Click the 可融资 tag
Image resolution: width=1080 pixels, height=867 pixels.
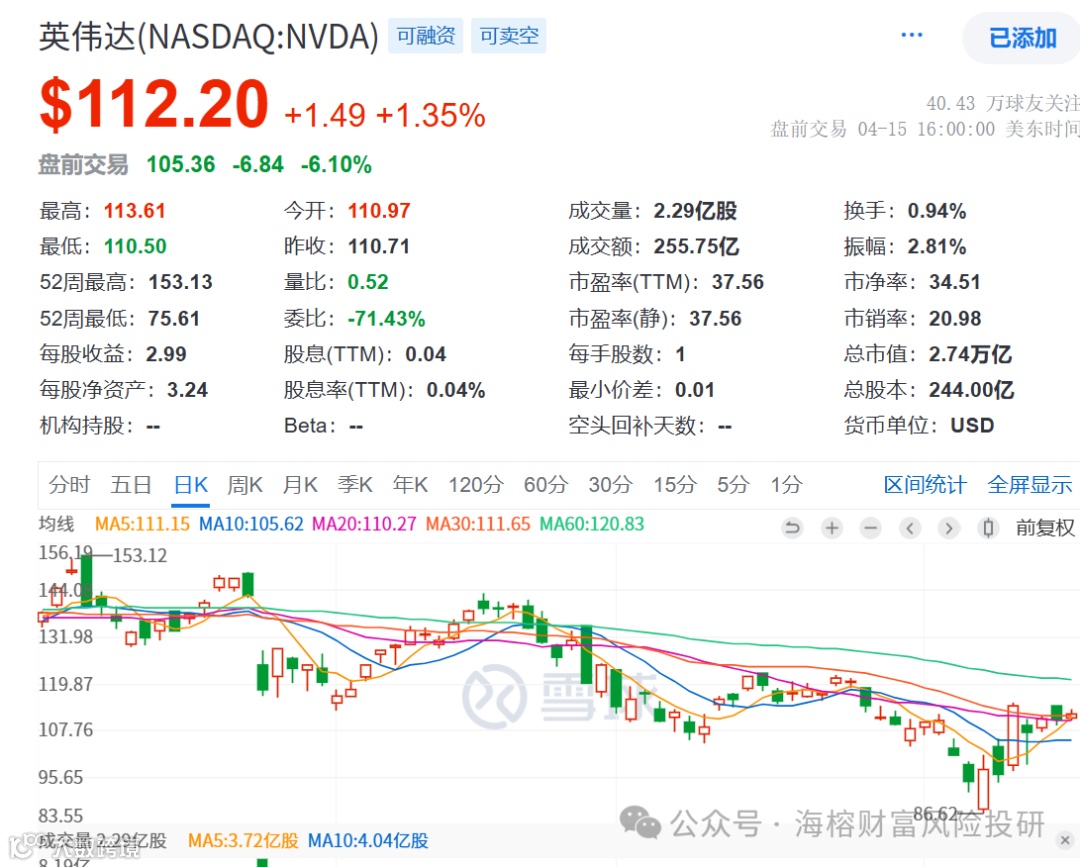(x=426, y=36)
